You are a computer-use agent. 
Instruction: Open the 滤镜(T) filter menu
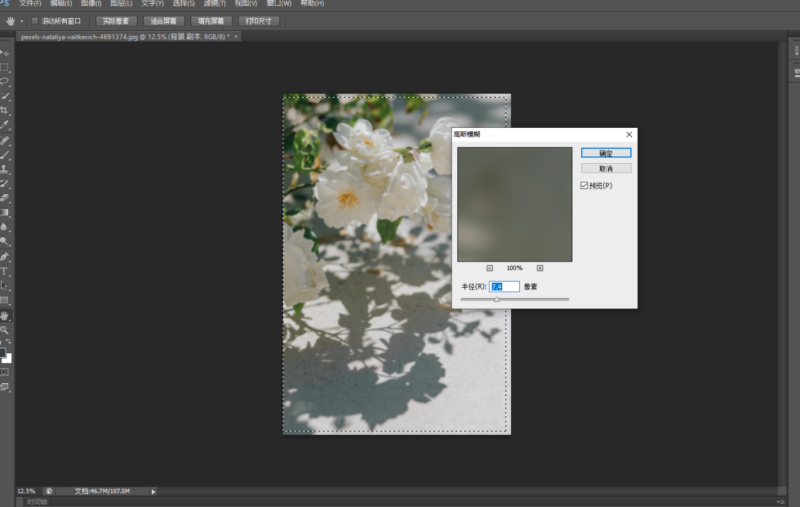[x=216, y=4]
